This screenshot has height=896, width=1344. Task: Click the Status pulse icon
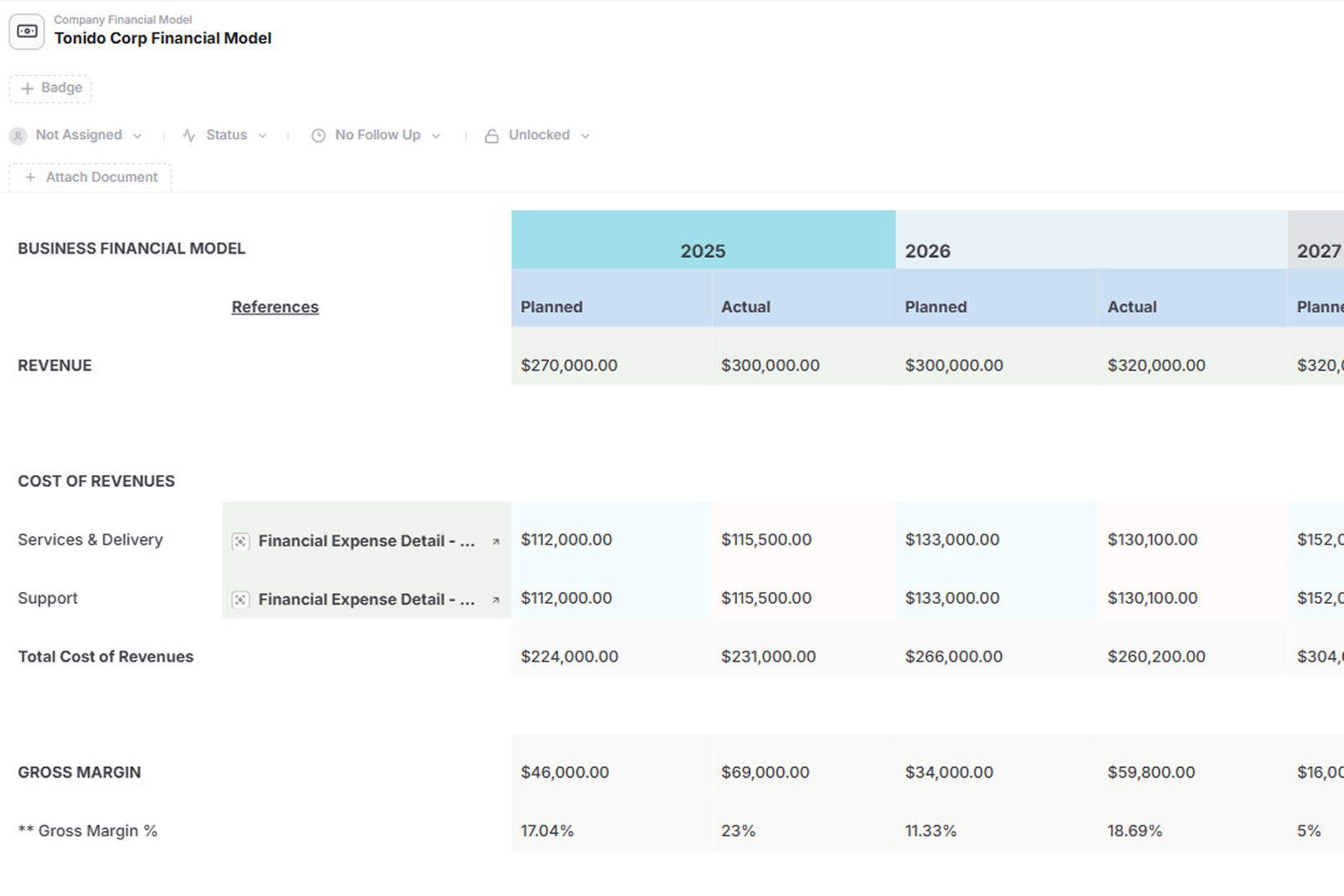pyautogui.click(x=189, y=136)
